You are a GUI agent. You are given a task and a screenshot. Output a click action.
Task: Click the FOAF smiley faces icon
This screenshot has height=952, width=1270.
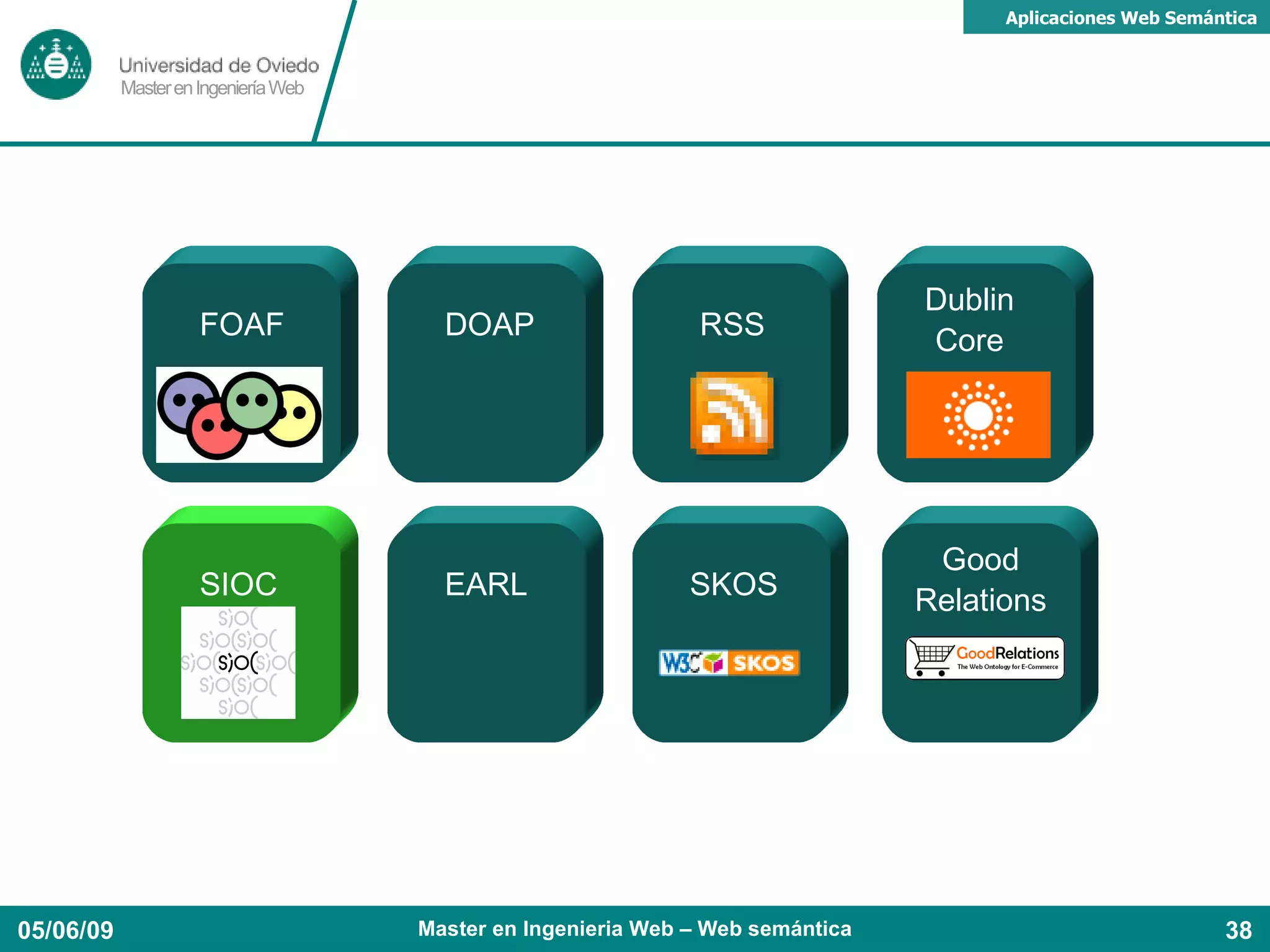[x=239, y=415]
